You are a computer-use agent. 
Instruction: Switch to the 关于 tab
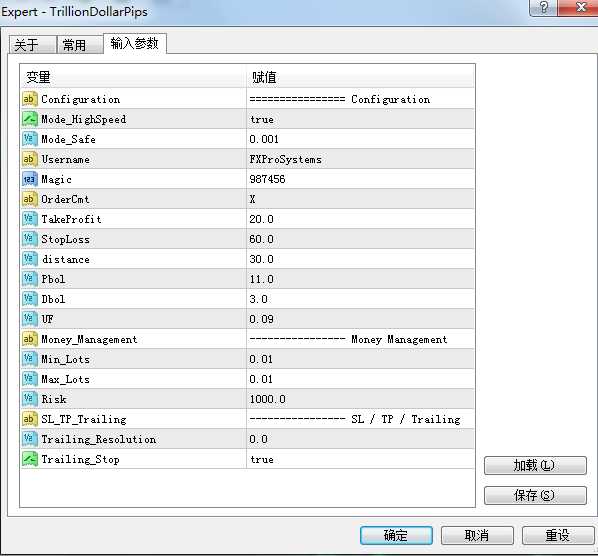[33, 45]
